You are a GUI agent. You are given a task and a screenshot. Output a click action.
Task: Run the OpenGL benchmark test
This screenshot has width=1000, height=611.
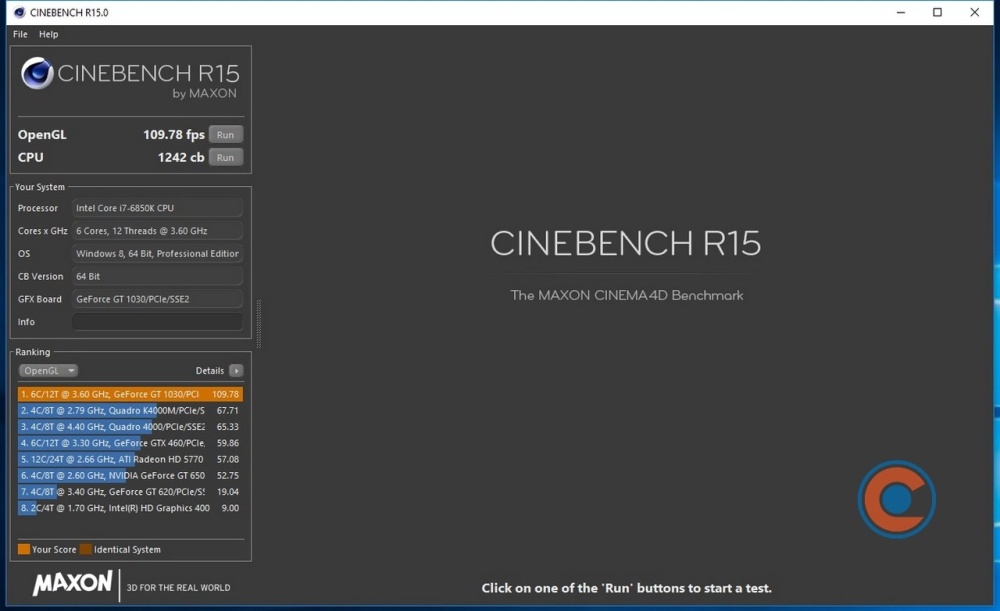(226, 135)
